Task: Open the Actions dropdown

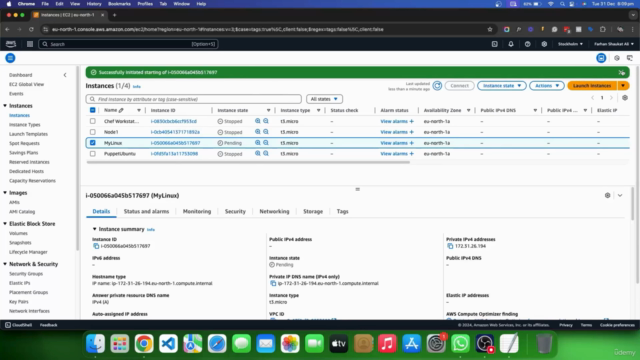Action: click(547, 86)
